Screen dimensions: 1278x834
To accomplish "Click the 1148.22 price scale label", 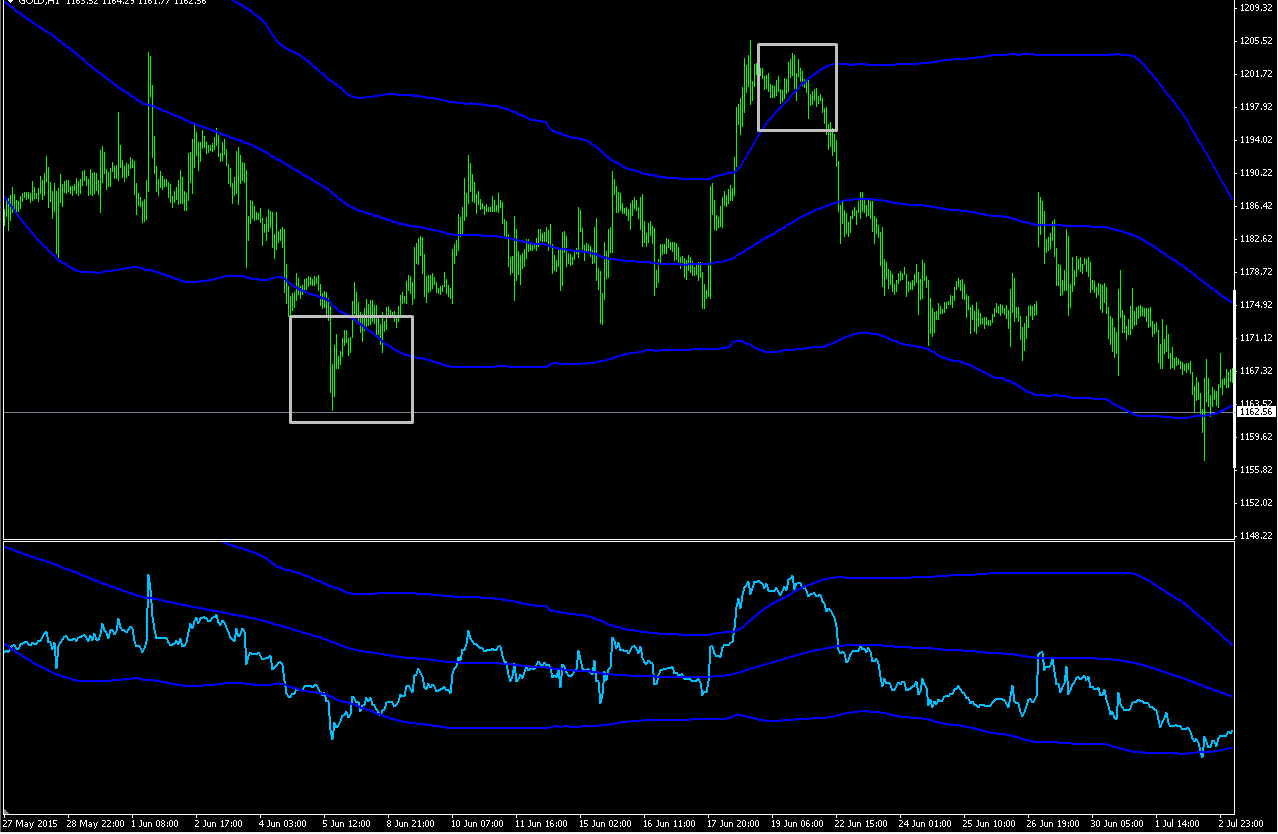I will point(1255,536).
